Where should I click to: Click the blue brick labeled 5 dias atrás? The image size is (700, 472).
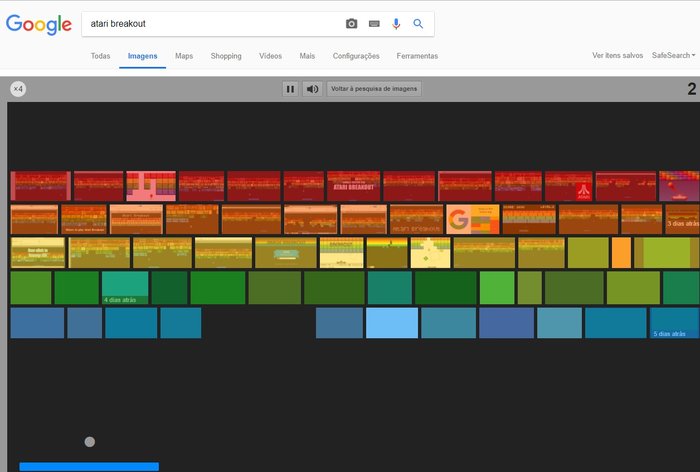pos(675,322)
